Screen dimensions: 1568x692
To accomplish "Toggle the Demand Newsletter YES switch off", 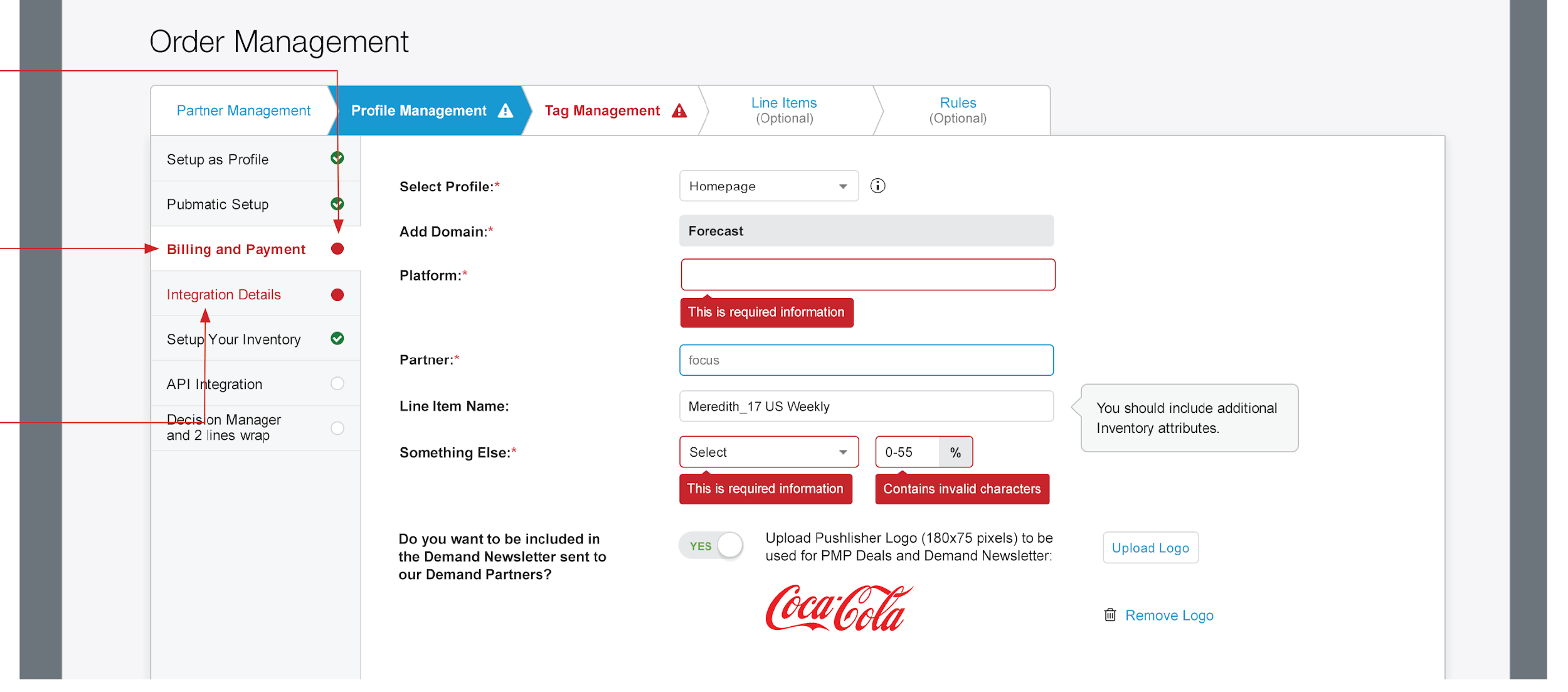I will 711,545.
